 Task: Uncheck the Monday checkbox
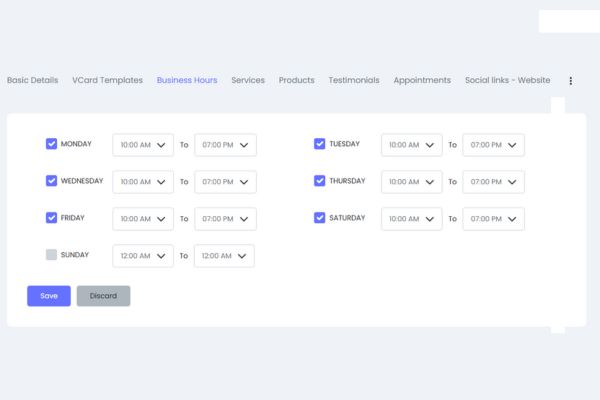(52, 144)
